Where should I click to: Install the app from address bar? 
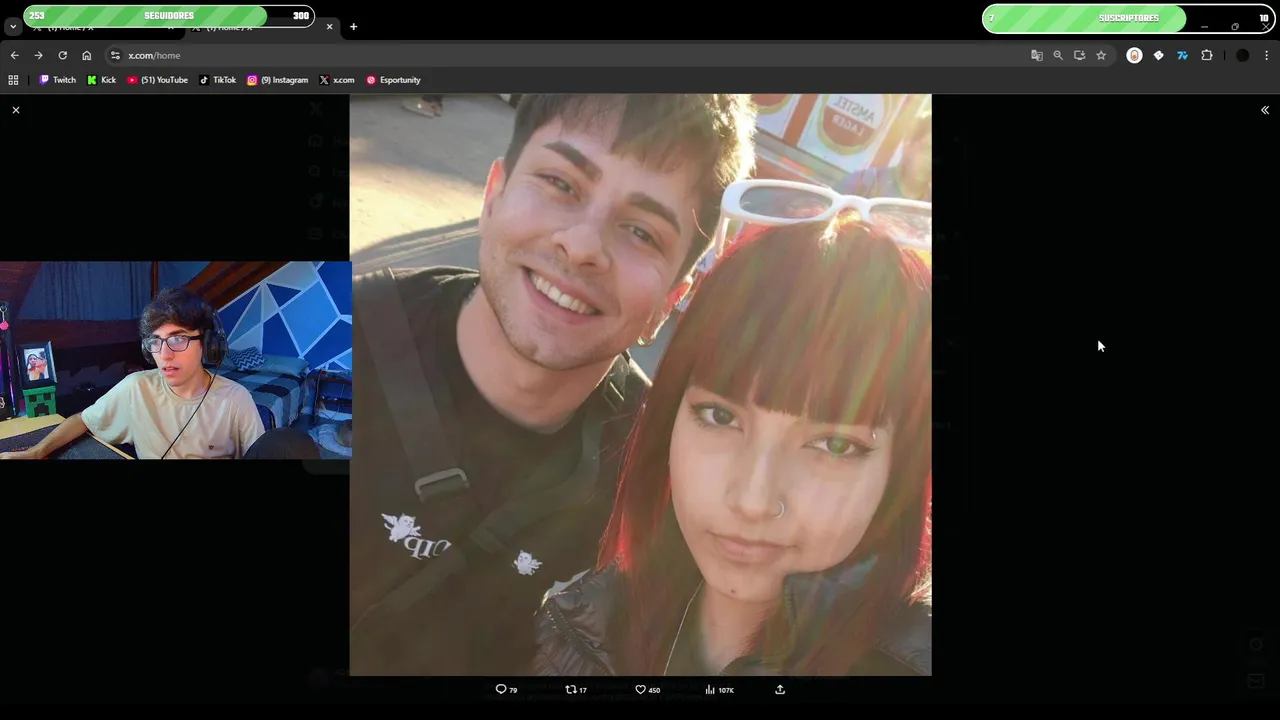coord(1079,55)
